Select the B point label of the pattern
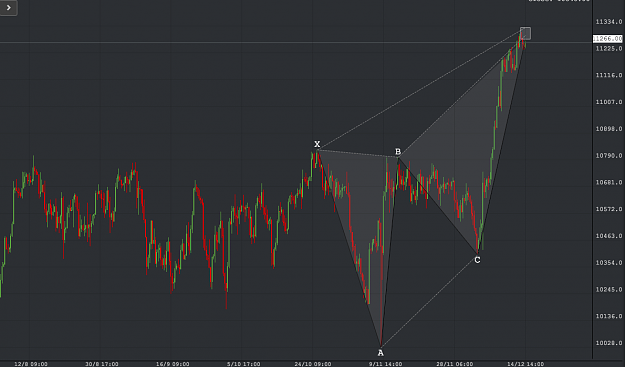The width and height of the screenshot is (625, 367). 398,151
